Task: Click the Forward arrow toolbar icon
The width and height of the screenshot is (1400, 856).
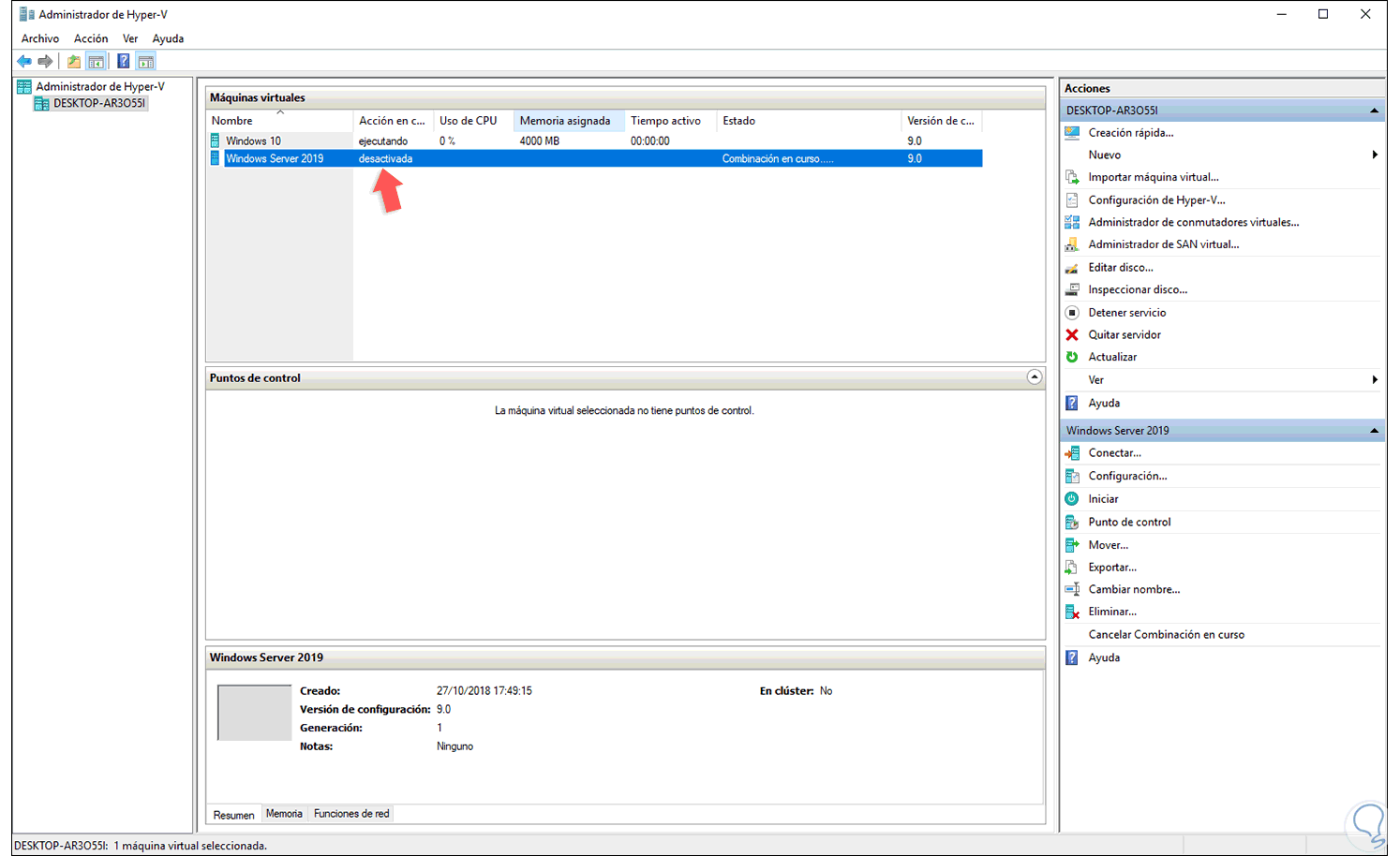Action: coord(45,62)
